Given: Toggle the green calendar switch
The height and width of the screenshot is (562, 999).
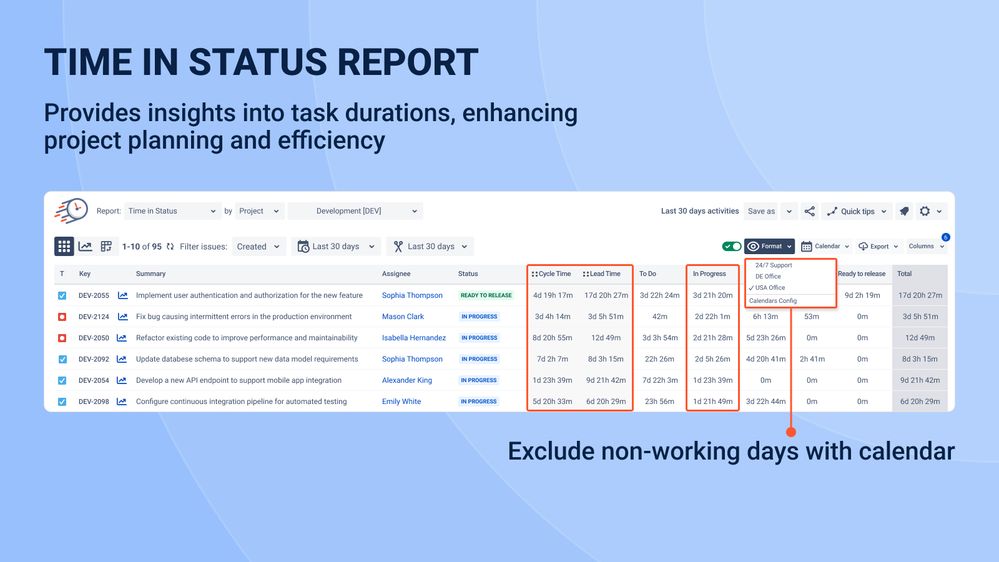Looking at the screenshot, I should tap(731, 246).
